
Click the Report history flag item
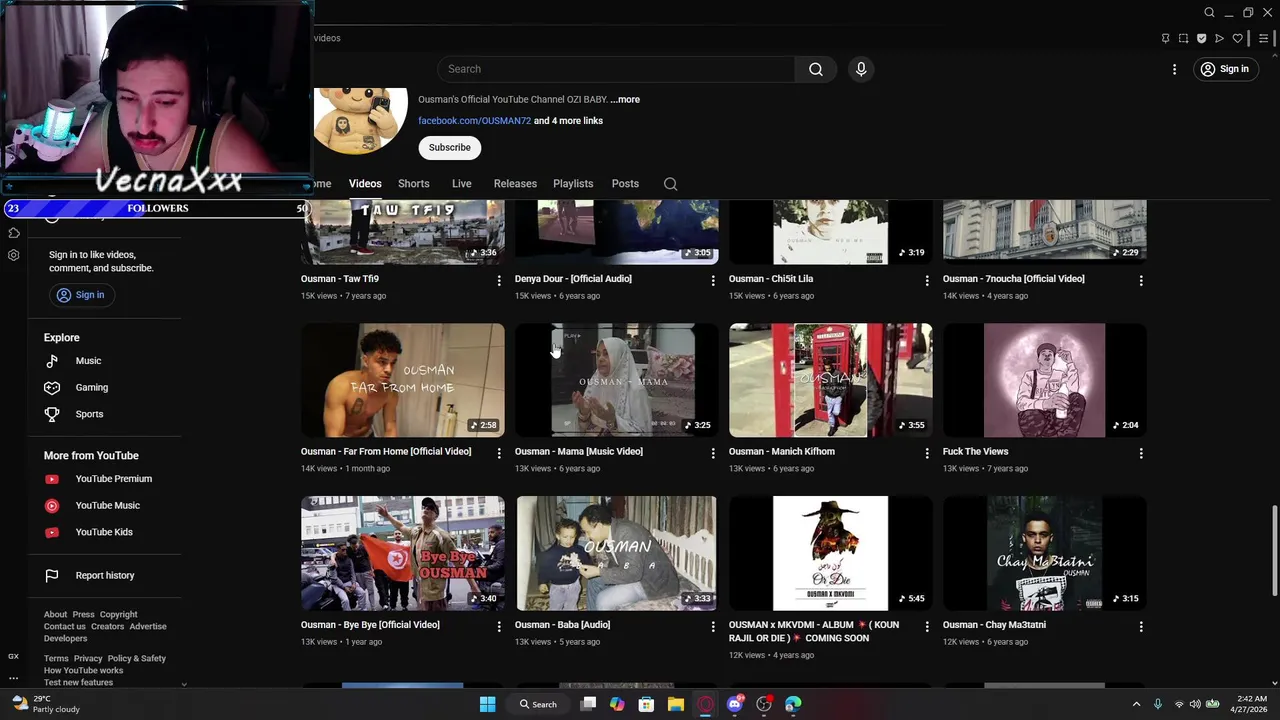tap(105, 576)
